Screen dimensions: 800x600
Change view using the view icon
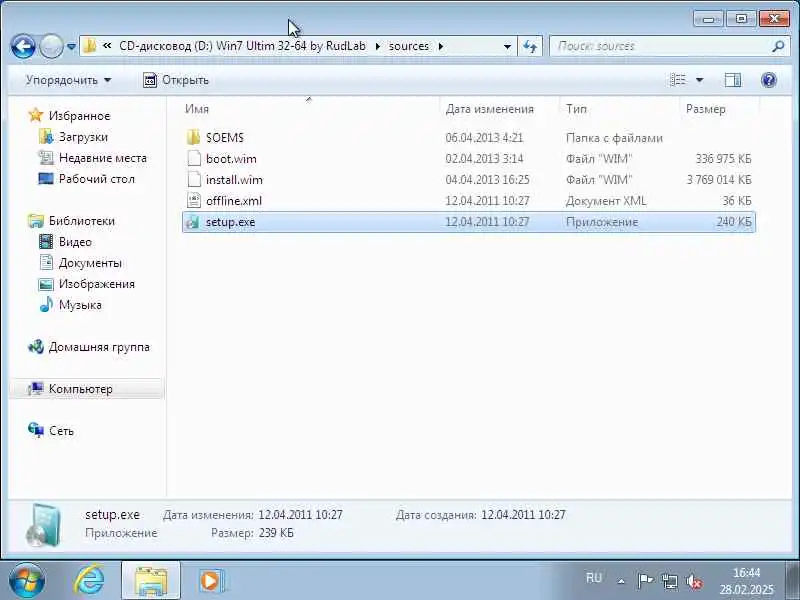tap(678, 80)
